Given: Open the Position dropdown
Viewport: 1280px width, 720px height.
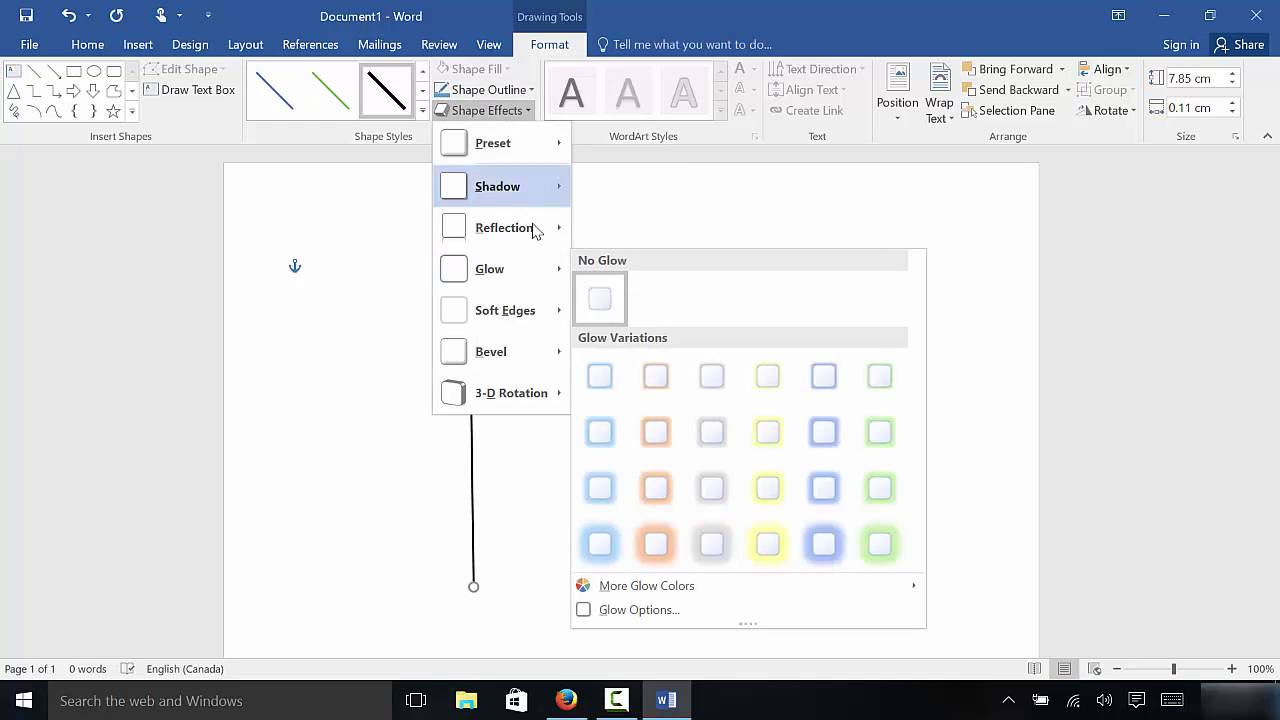Looking at the screenshot, I should 897,94.
